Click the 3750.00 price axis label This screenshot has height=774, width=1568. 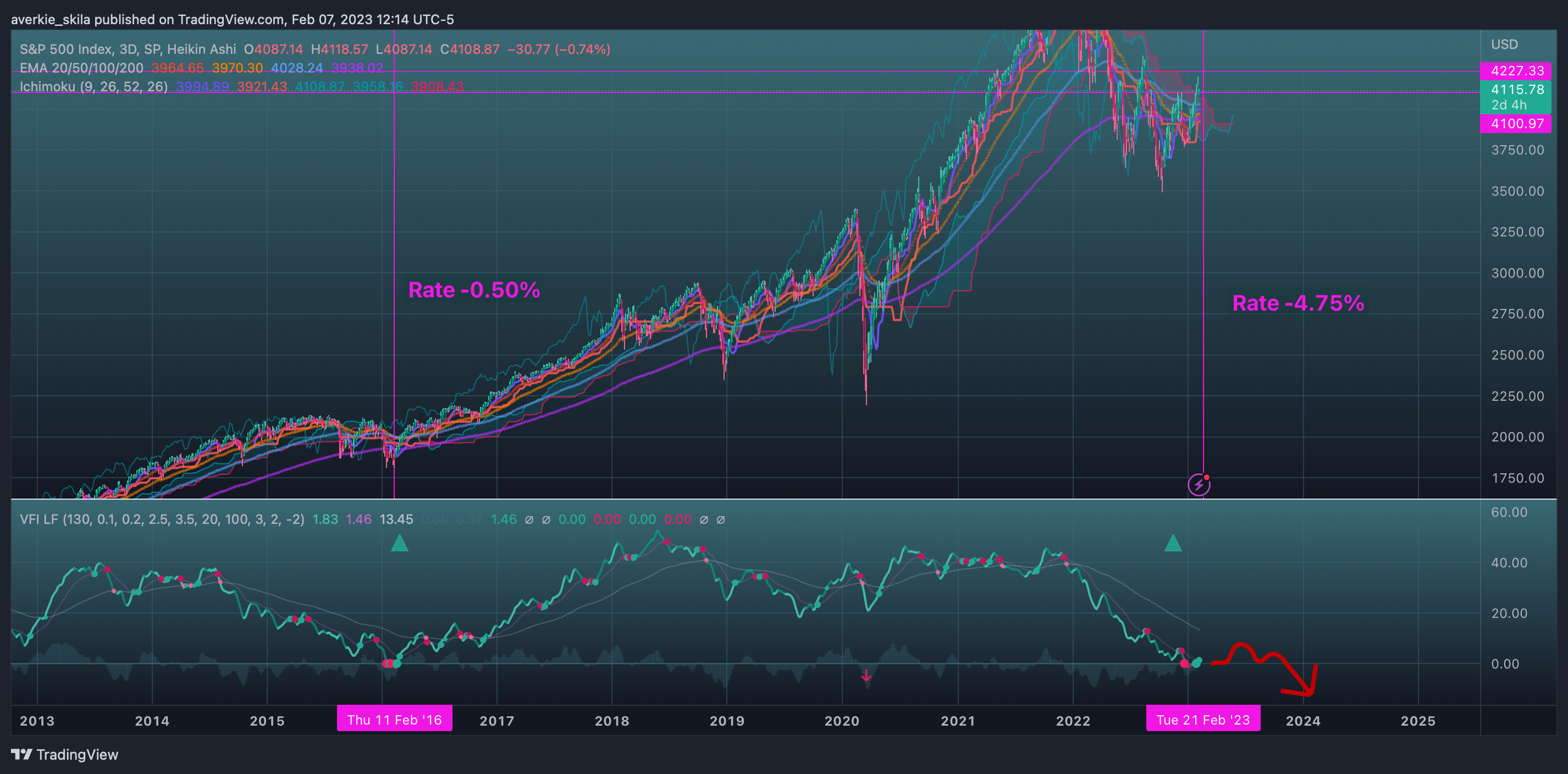tap(1517, 150)
